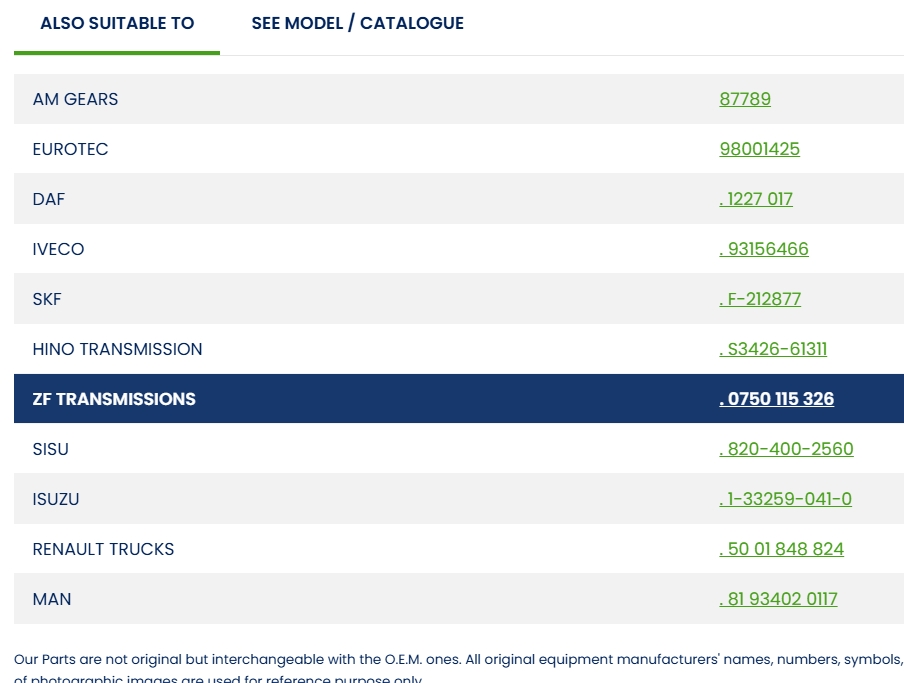The width and height of the screenshot is (904, 683).
Task: Click the AM GEARS brand label
Action: (75, 99)
